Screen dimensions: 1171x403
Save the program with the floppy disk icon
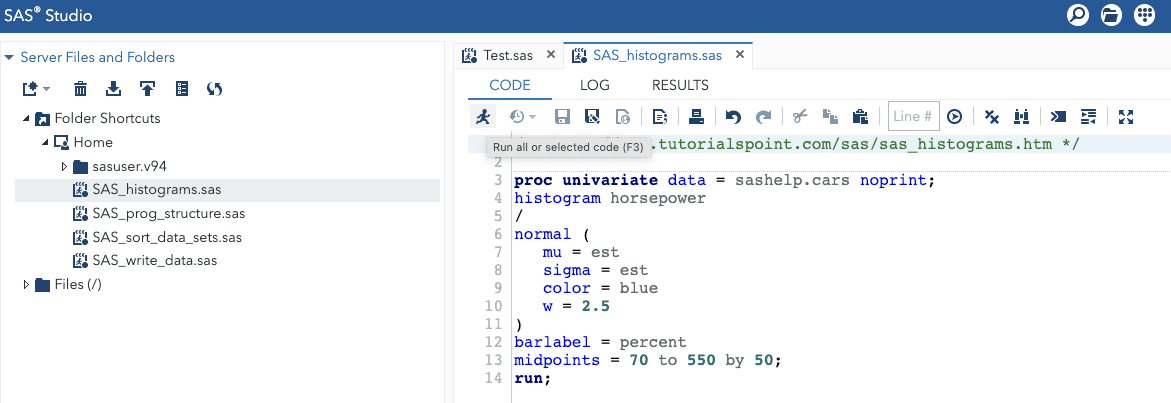(x=562, y=116)
